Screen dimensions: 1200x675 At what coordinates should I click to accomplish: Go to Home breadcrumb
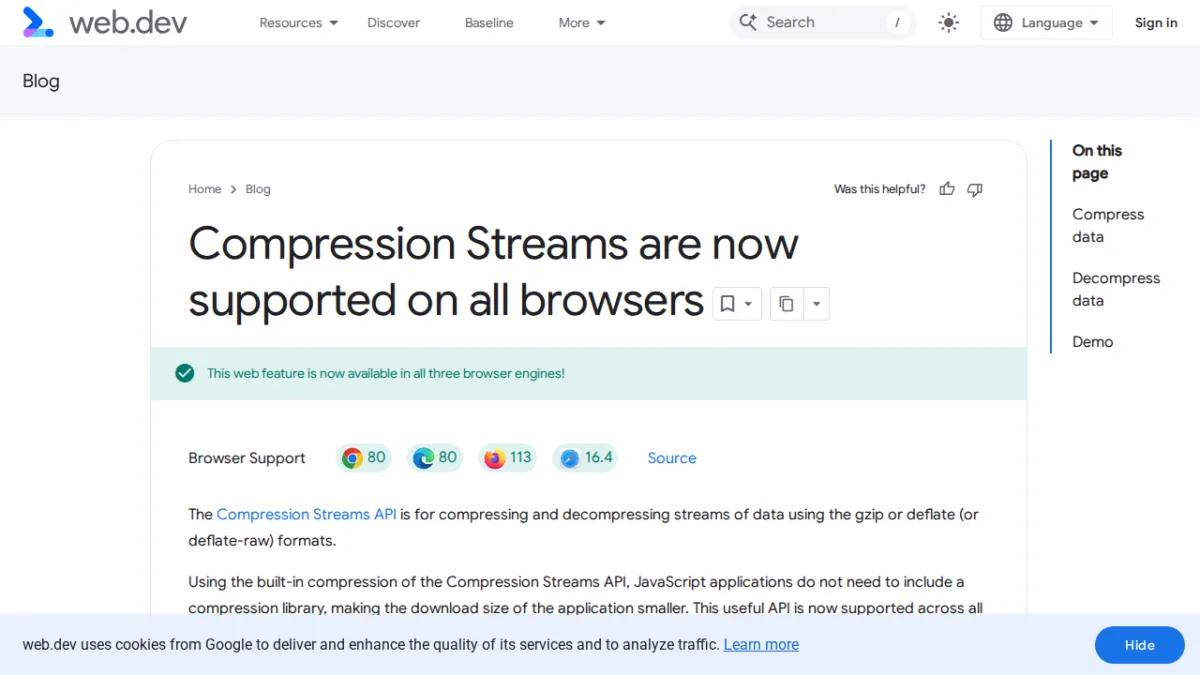[x=205, y=189]
